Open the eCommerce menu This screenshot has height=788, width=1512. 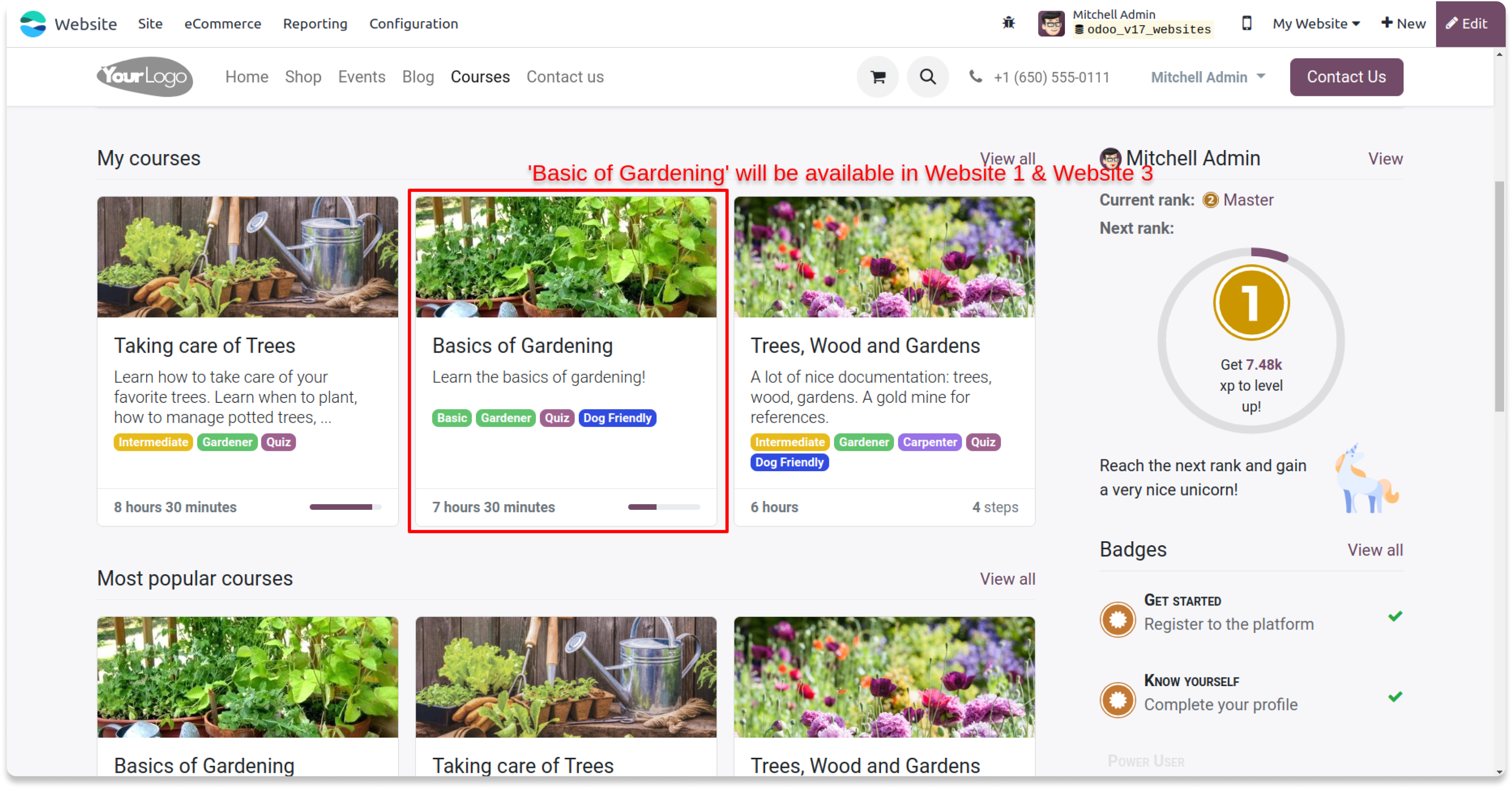(223, 23)
